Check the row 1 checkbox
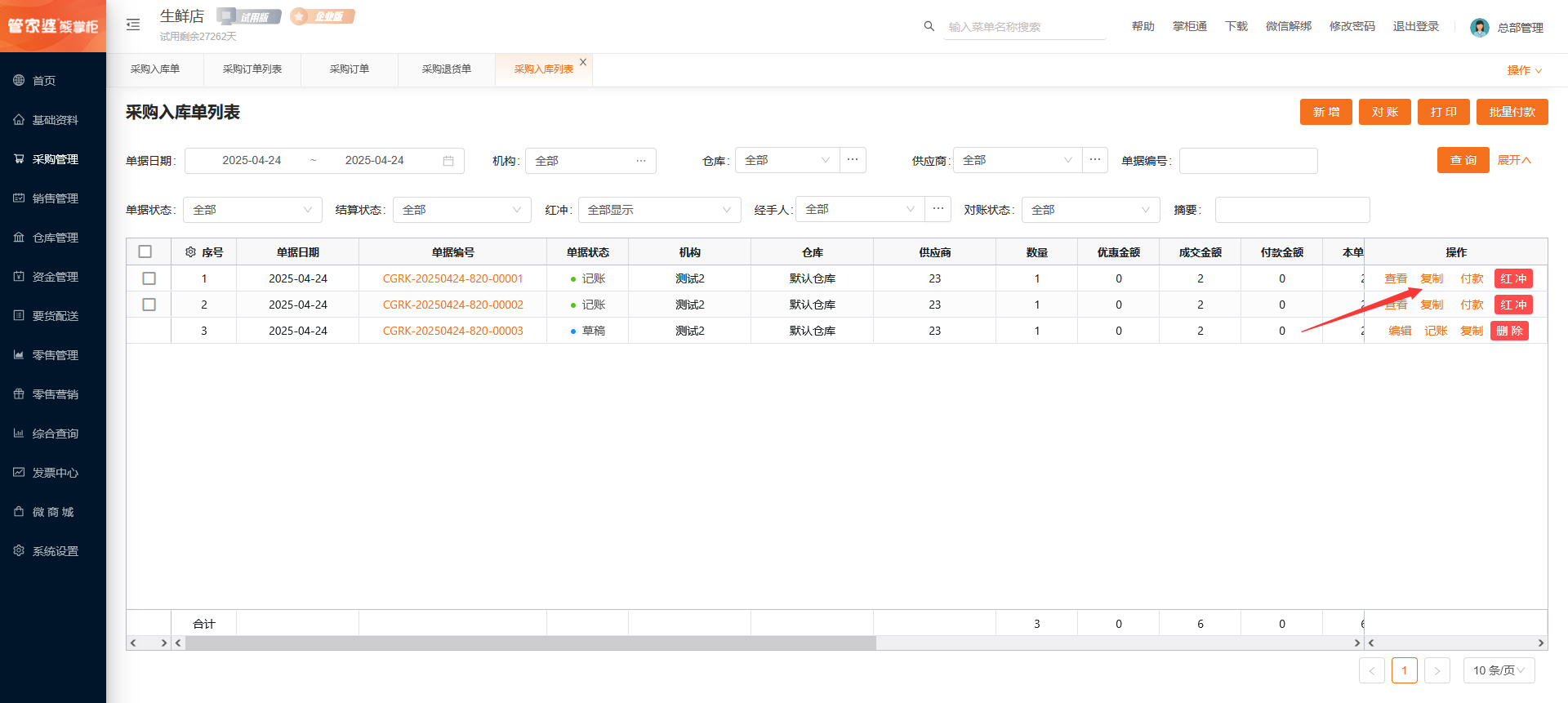Screen dimensions: 1568x703 click(149, 278)
